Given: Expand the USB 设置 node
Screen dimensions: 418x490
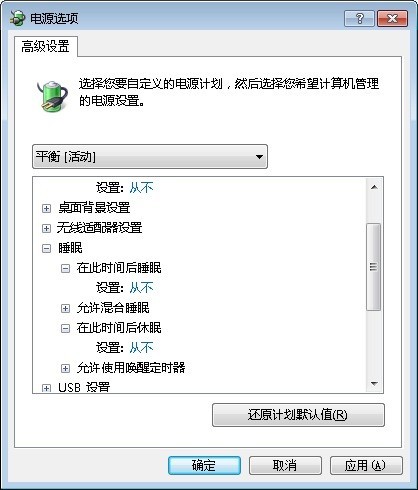Looking at the screenshot, I should (x=46, y=388).
